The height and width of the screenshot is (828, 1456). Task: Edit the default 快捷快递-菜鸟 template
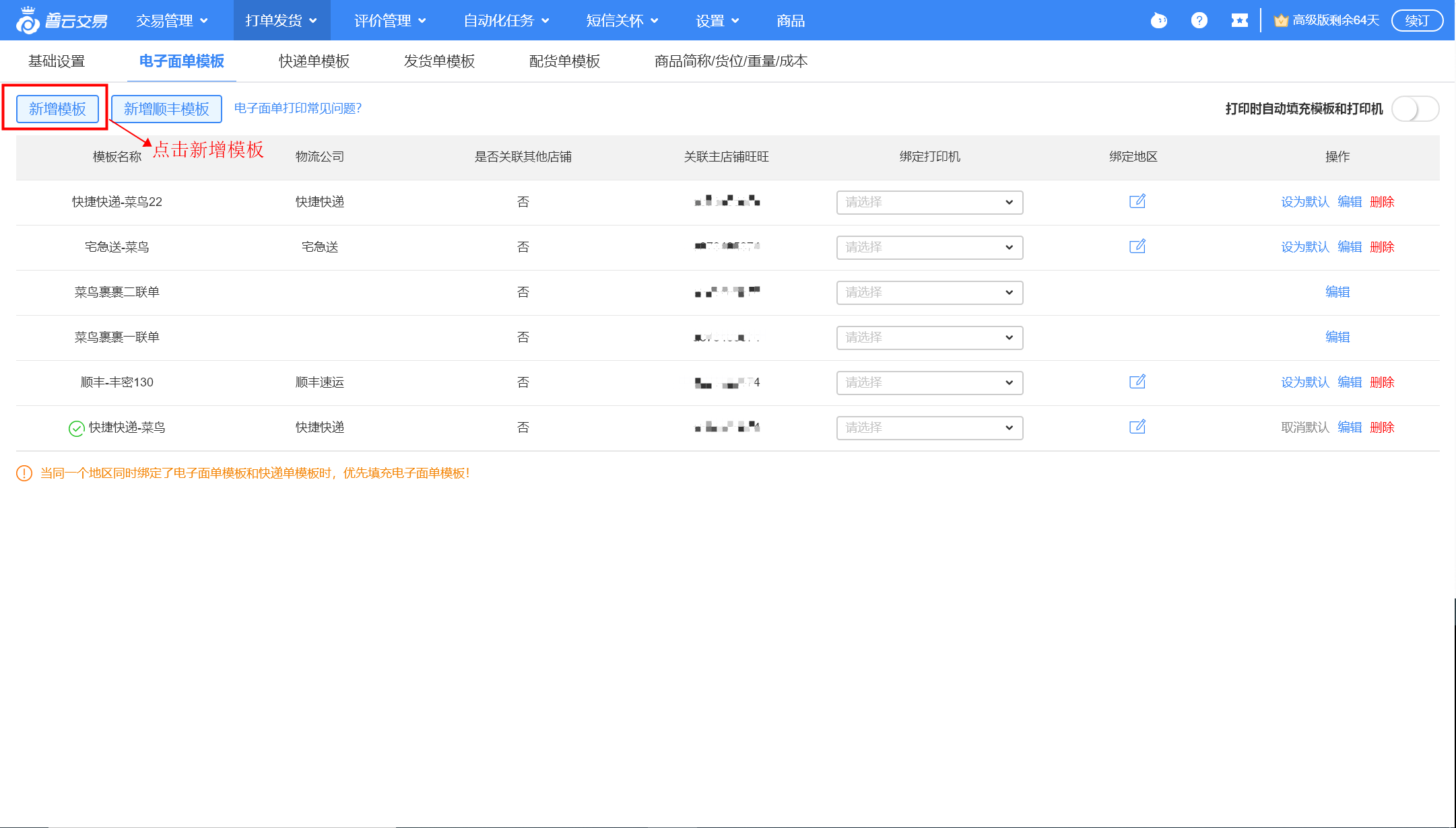(x=1350, y=427)
